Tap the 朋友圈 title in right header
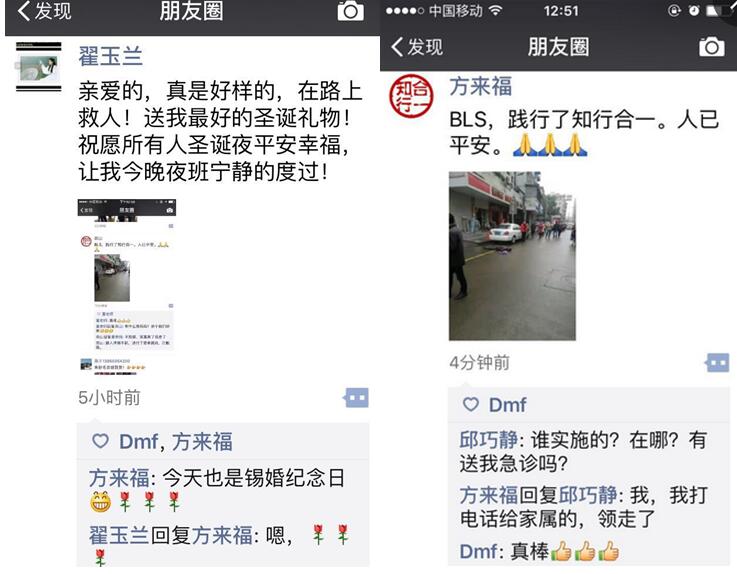The width and height of the screenshot is (737, 574). point(558,47)
